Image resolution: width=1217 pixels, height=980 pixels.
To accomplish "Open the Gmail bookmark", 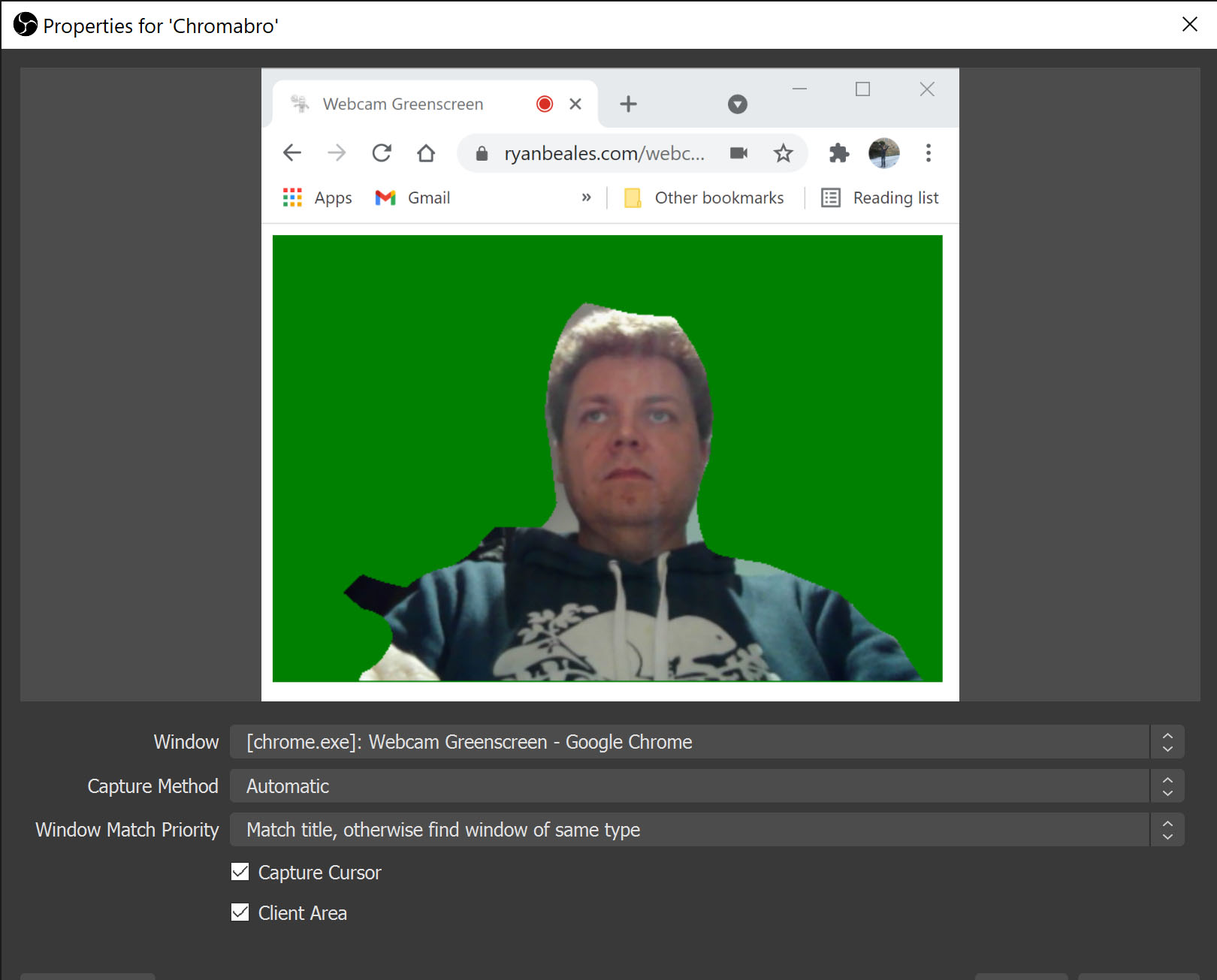I will click(x=413, y=198).
